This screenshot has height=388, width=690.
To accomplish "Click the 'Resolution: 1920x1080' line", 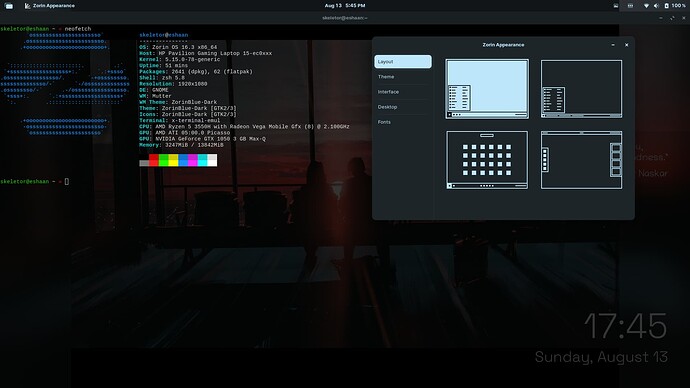I will (173, 84).
